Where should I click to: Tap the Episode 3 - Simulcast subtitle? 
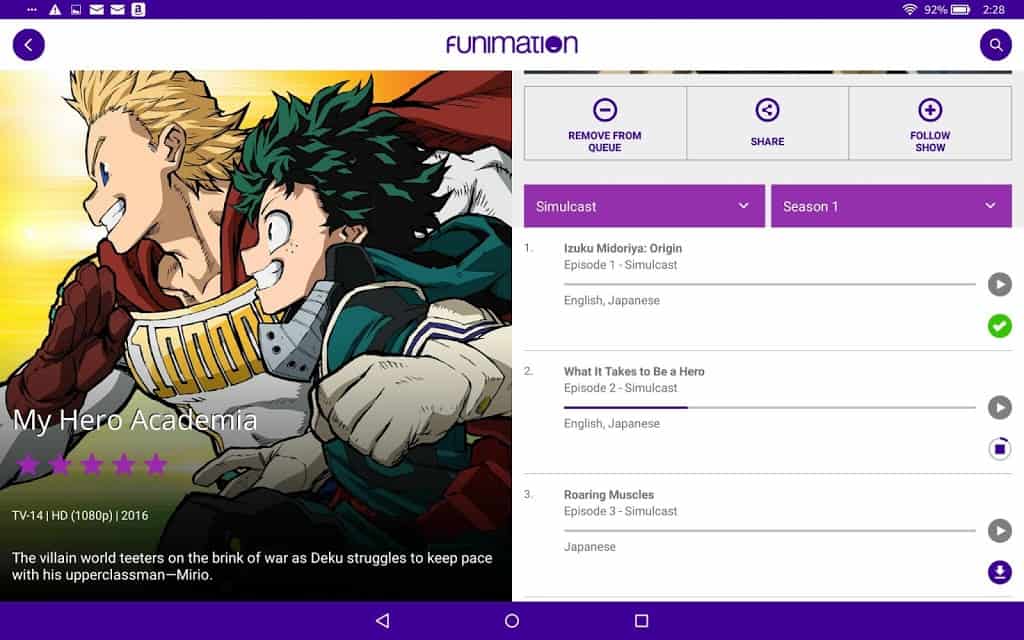[x=620, y=511]
